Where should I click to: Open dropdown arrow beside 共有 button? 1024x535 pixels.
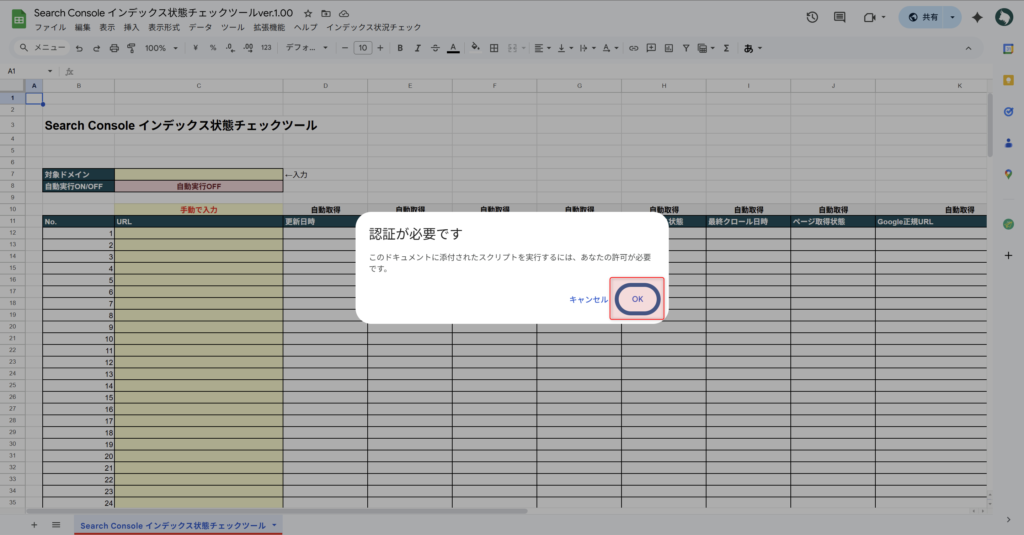click(x=953, y=18)
